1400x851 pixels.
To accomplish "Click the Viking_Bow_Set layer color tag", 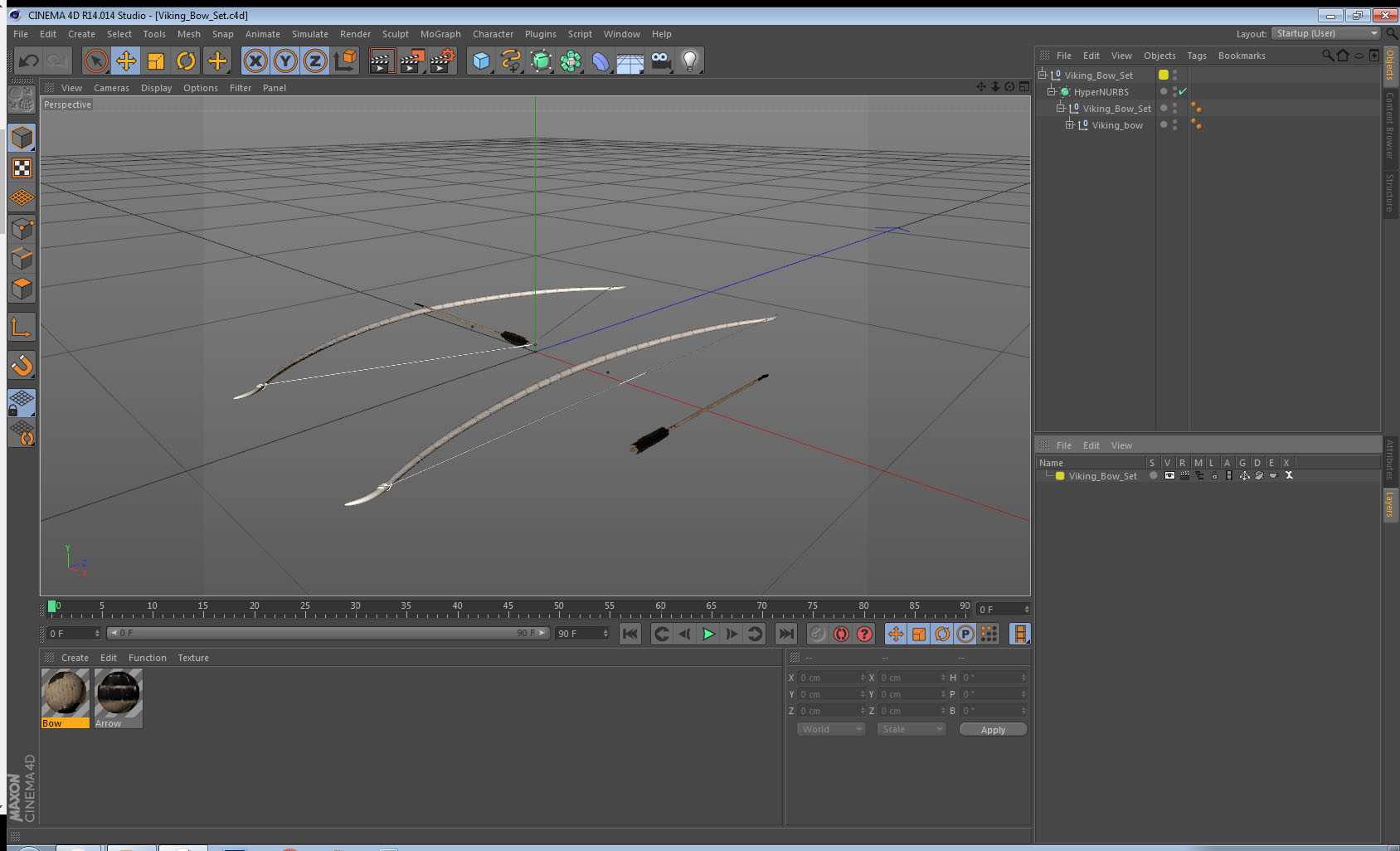I will [1164, 75].
